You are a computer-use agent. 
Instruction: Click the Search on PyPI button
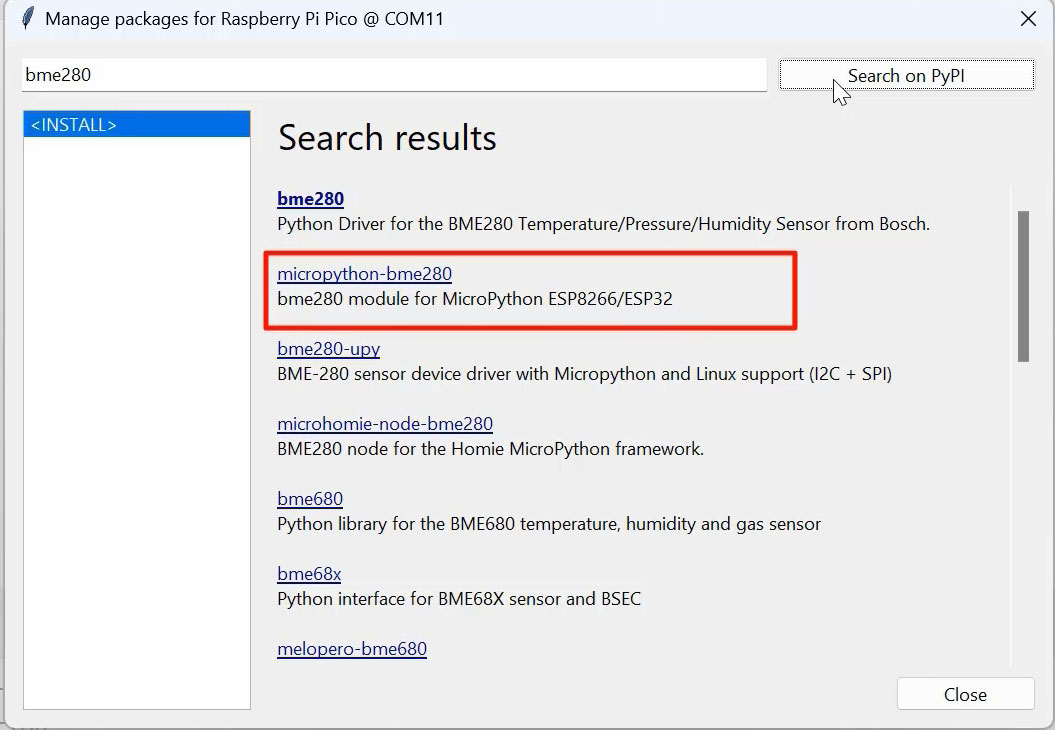point(906,75)
